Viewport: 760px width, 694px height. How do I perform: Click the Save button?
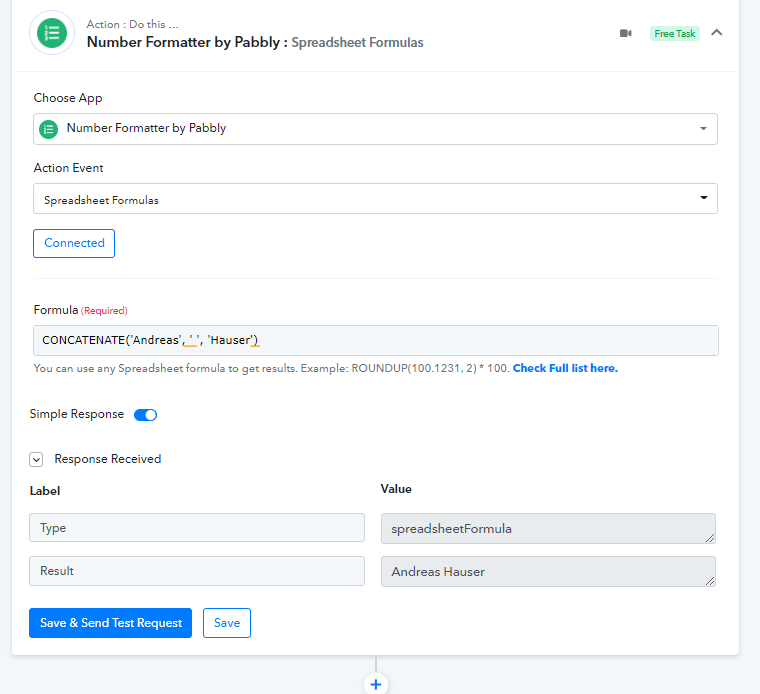[227, 623]
